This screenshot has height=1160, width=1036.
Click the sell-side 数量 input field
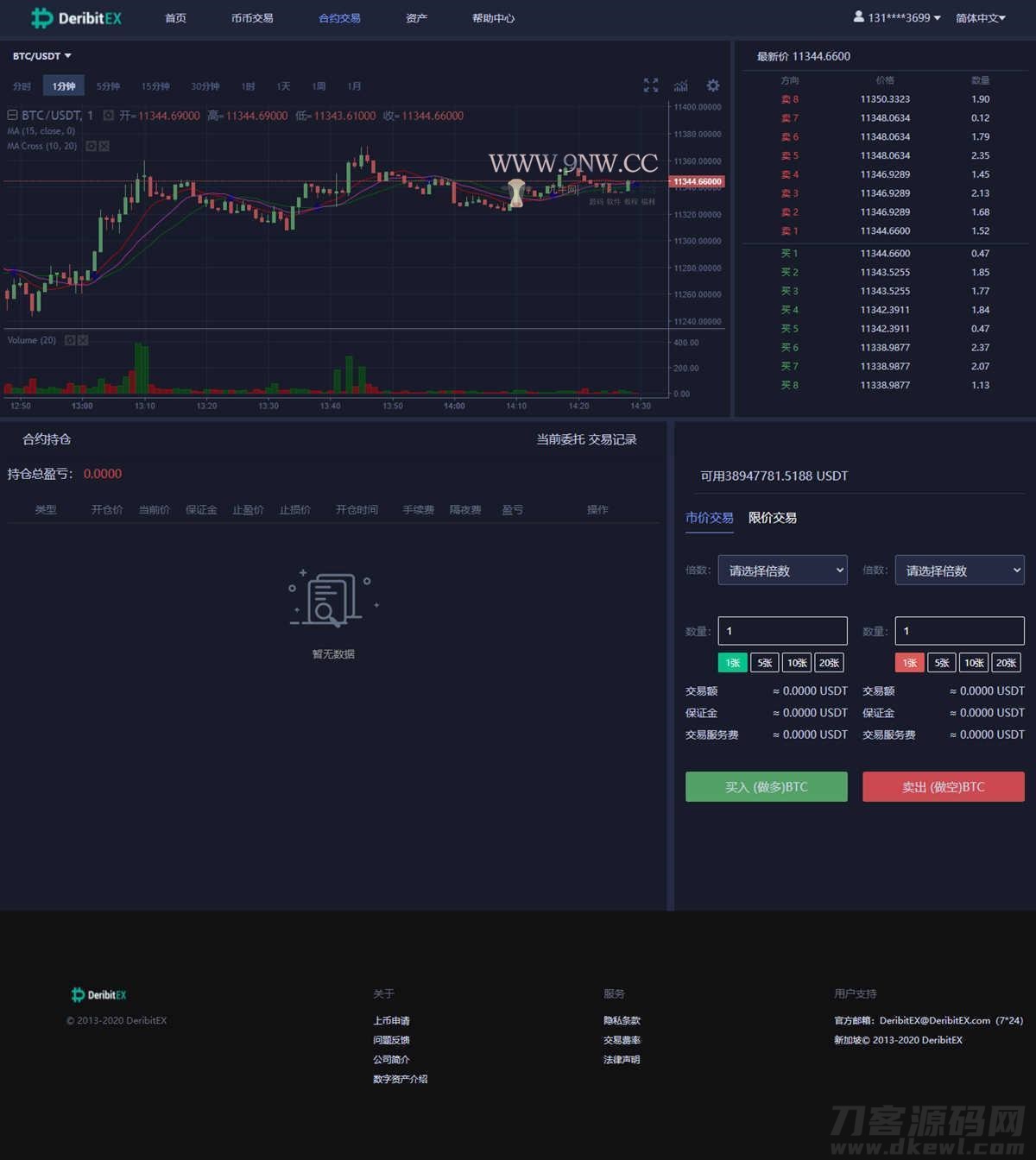click(x=959, y=631)
